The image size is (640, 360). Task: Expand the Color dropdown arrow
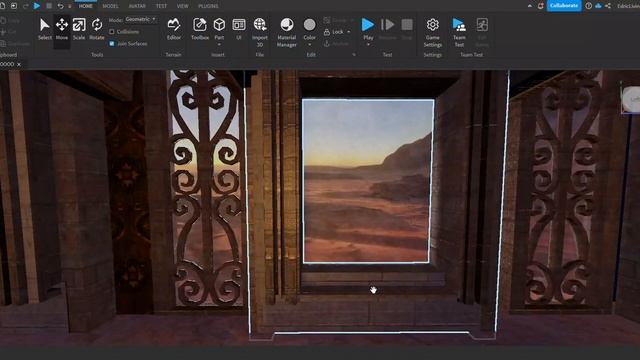[x=309, y=44]
